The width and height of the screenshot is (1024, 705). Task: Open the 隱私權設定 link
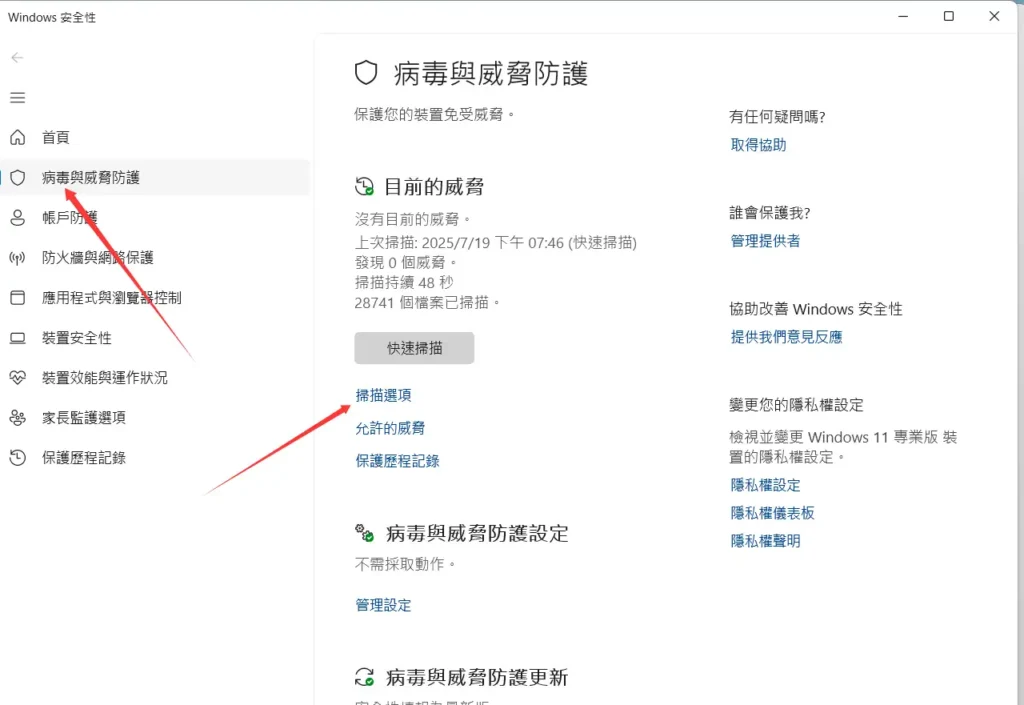coord(765,485)
